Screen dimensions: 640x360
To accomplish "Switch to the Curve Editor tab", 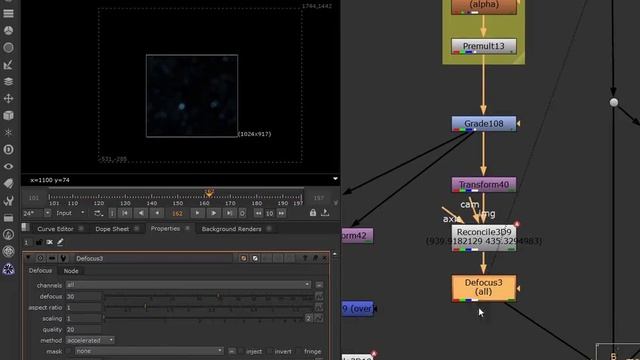I will (55, 229).
